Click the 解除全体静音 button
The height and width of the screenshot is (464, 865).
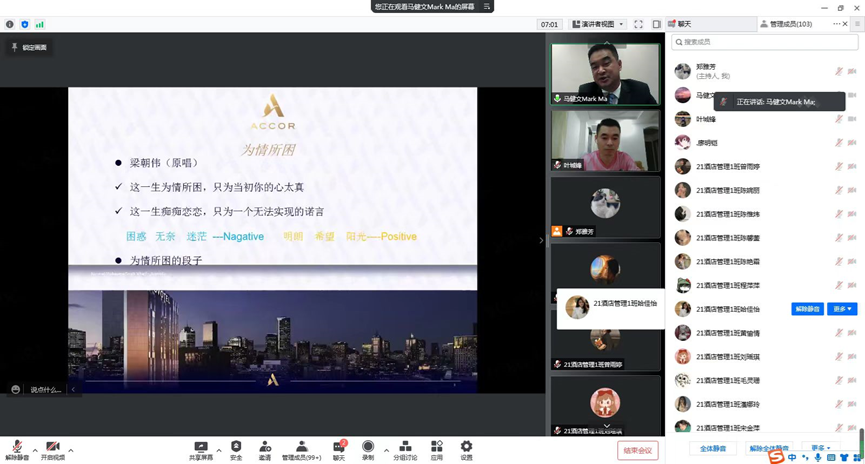[769, 448]
